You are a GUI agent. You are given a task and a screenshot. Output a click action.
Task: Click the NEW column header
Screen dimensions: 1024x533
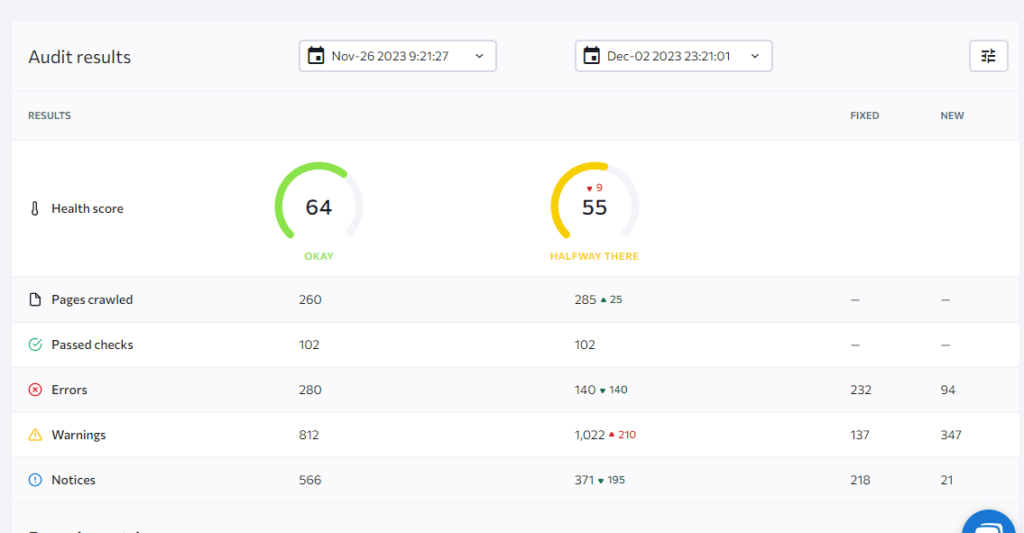pyautogui.click(x=952, y=116)
